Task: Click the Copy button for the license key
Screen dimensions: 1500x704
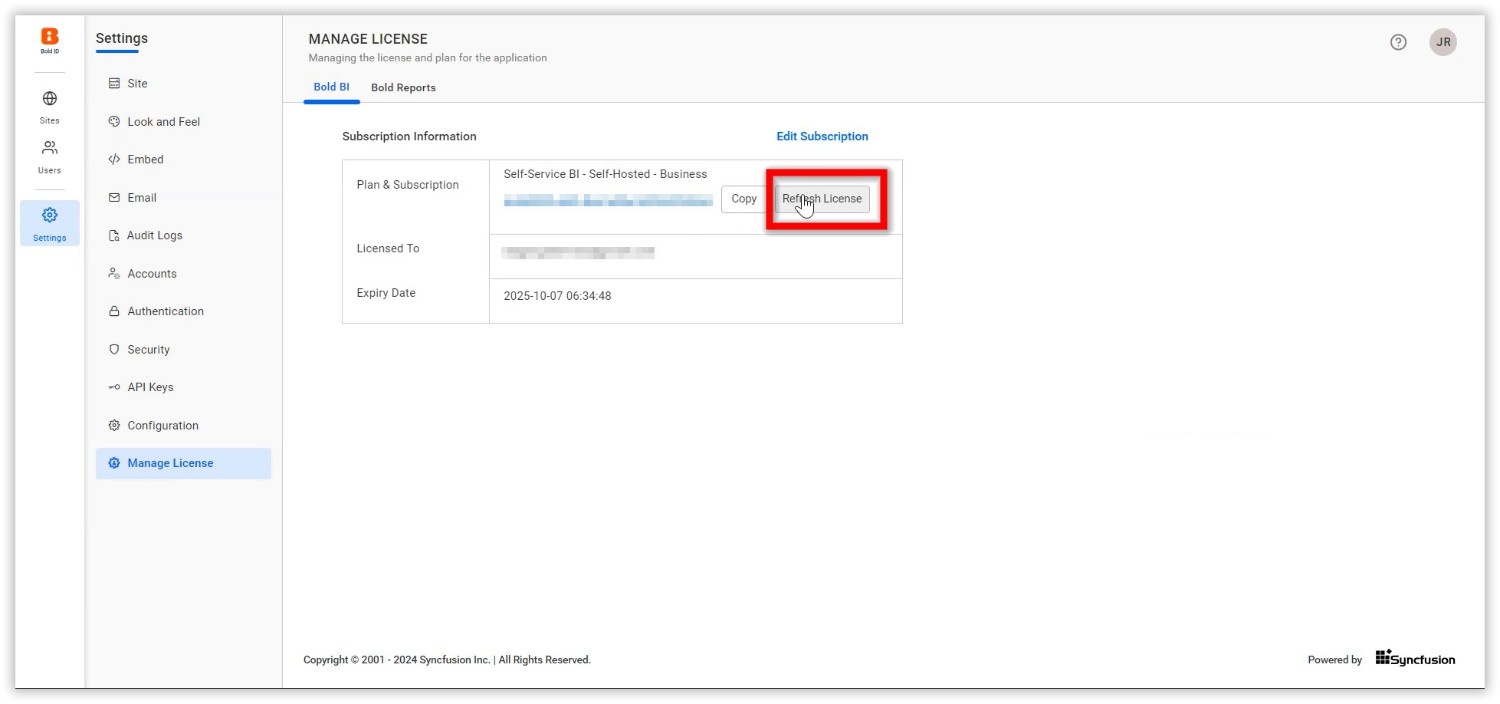Action: pos(743,199)
